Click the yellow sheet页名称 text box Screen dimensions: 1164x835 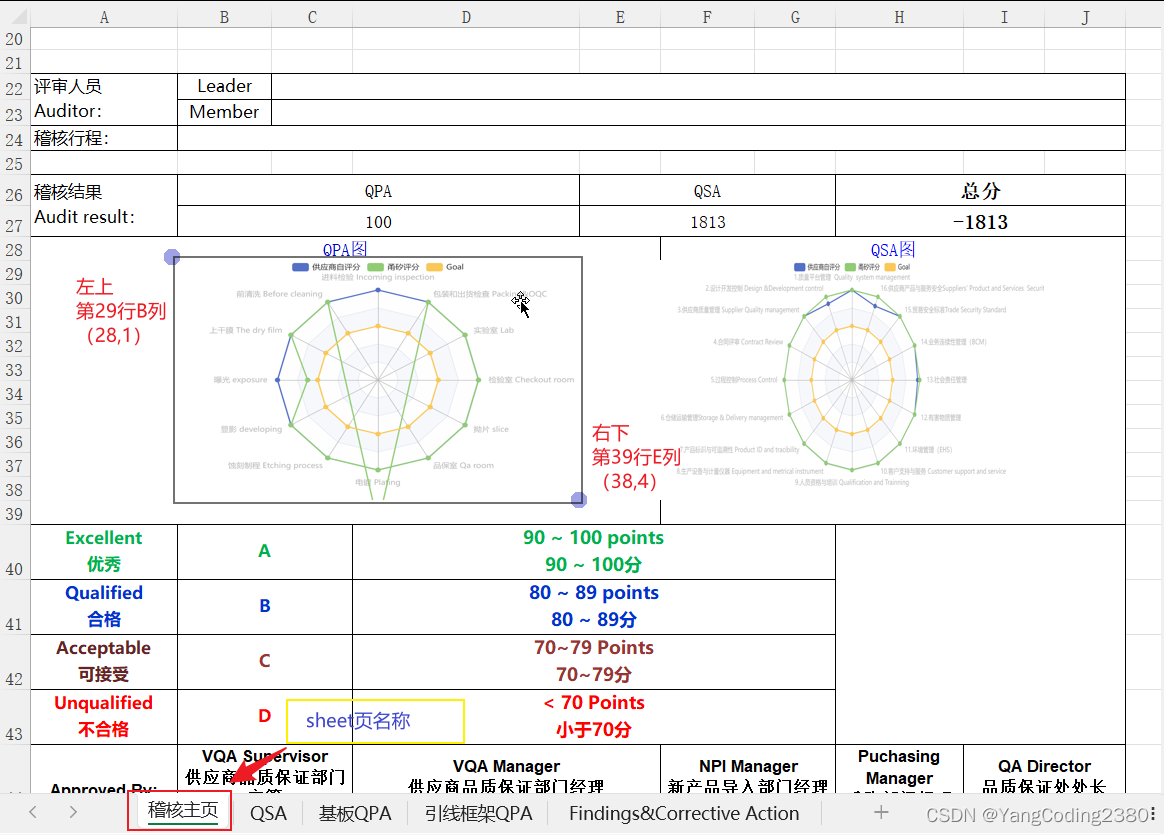374,721
